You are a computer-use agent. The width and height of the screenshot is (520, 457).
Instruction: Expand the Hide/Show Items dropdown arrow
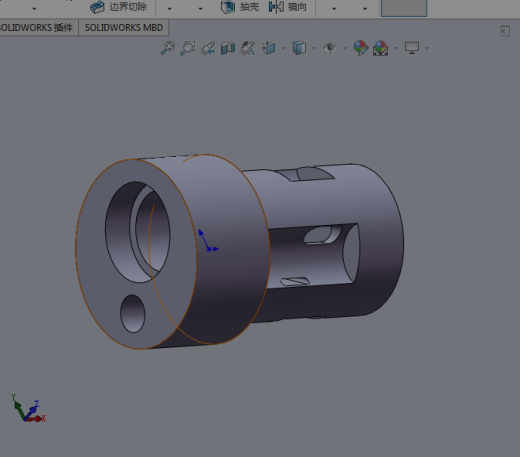point(345,48)
